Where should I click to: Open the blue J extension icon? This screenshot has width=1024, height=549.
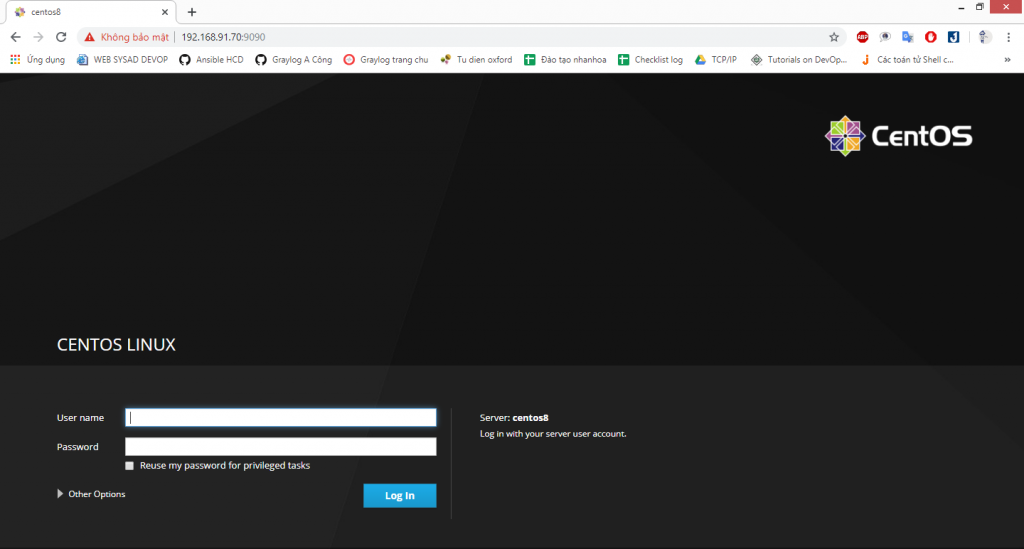[x=953, y=37]
